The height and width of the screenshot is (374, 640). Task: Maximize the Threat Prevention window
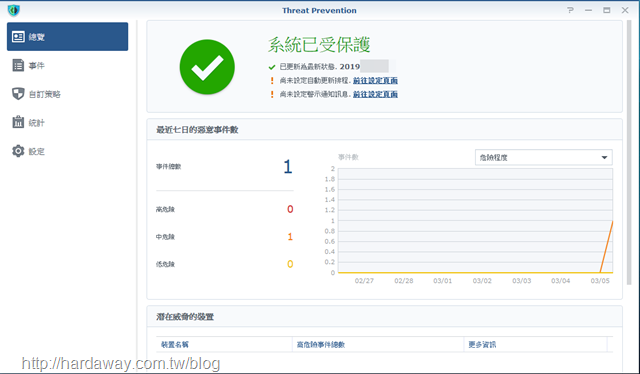coord(607,10)
